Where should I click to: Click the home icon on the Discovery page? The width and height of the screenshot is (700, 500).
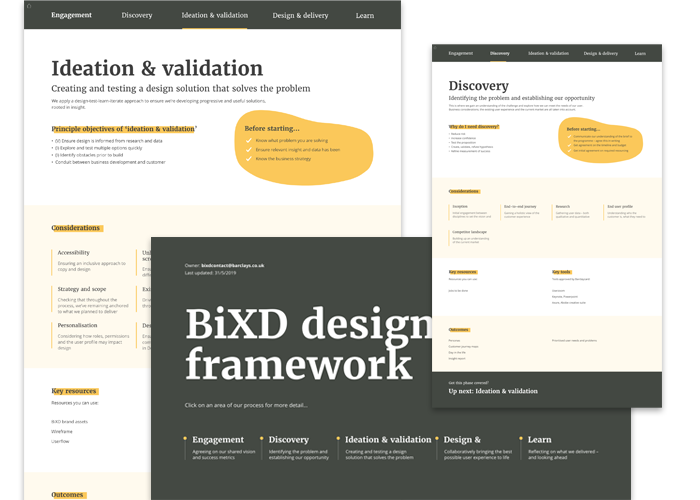(435, 47)
